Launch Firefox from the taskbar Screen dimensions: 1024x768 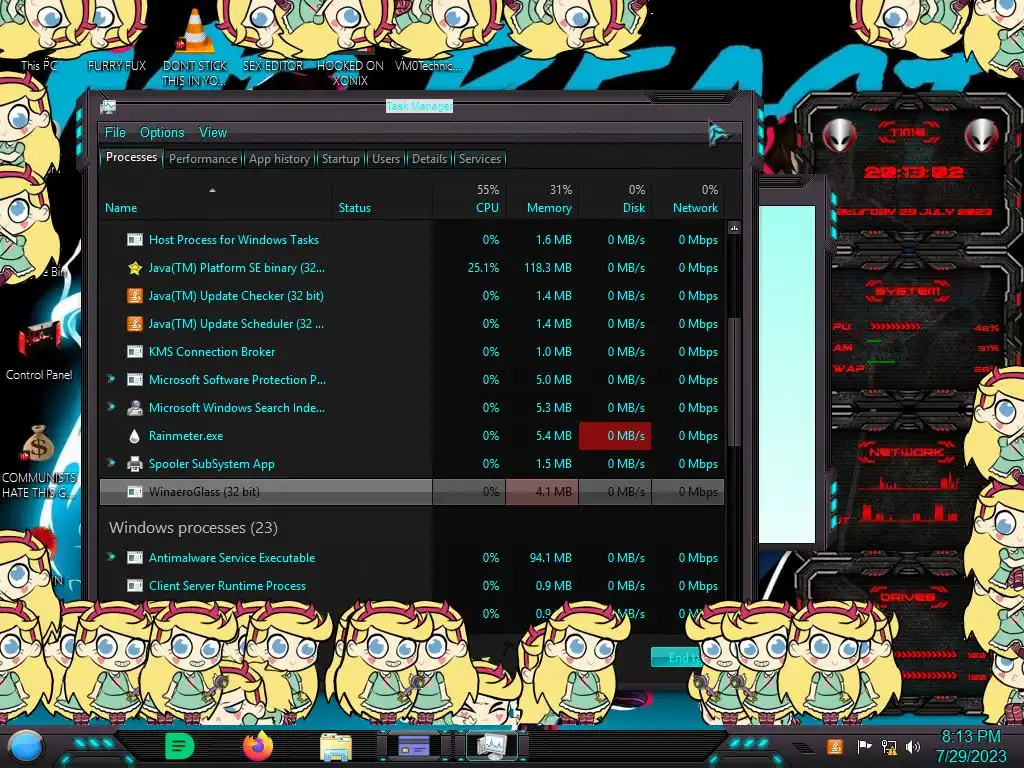(258, 746)
